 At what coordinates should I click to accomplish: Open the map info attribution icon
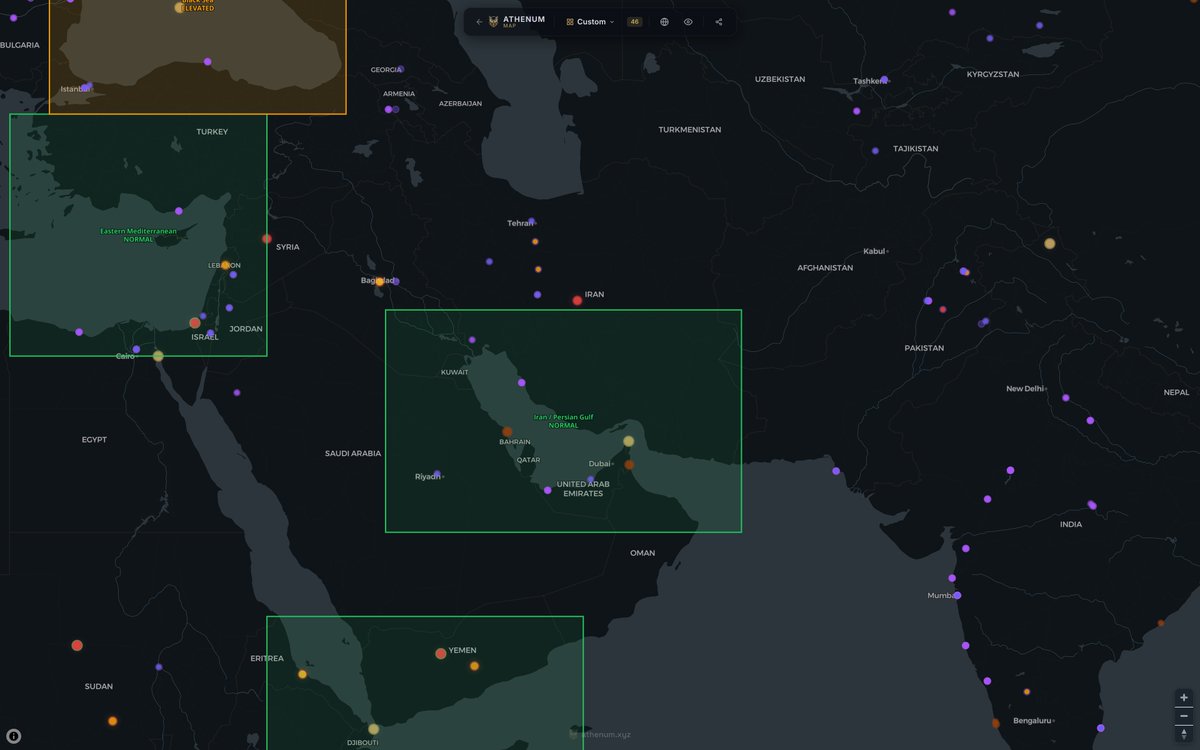[x=14, y=736]
